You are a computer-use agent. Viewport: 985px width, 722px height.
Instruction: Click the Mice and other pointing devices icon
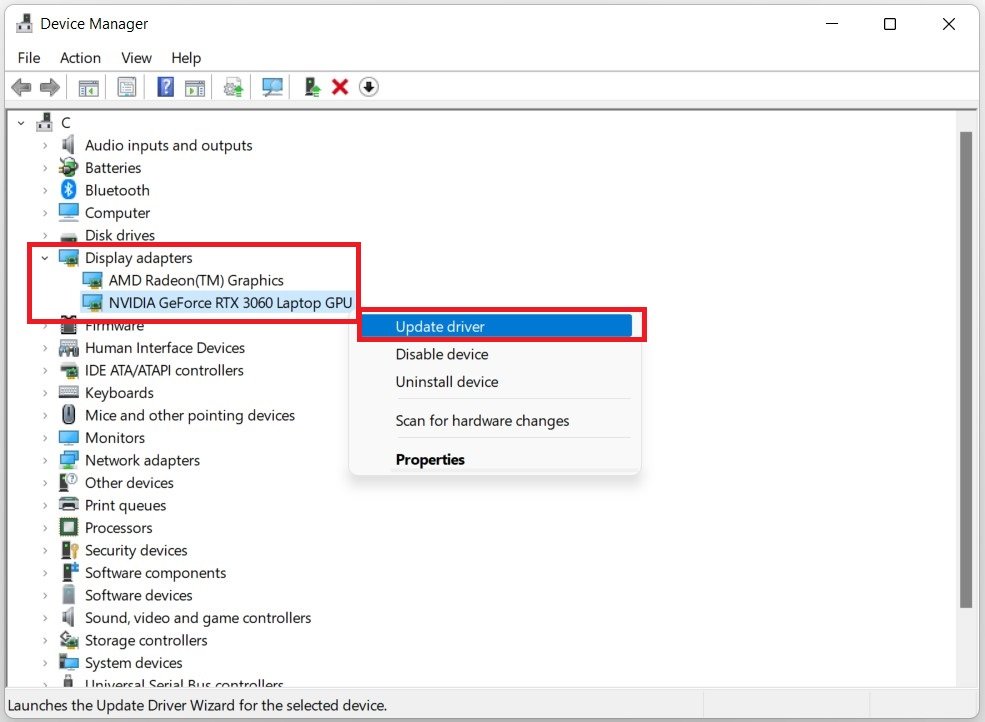pos(68,415)
